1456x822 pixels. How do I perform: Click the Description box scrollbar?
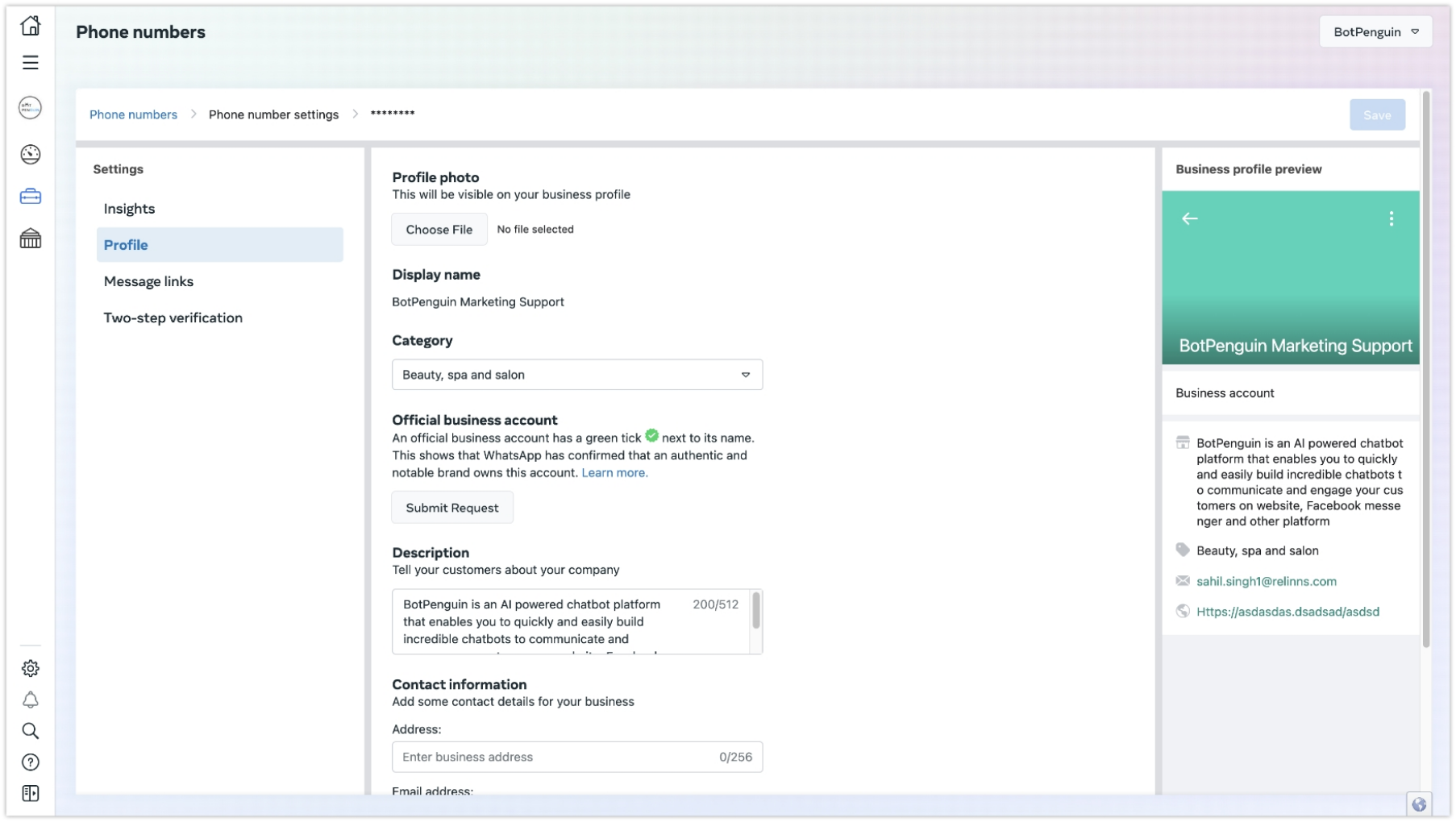pyautogui.click(x=756, y=610)
